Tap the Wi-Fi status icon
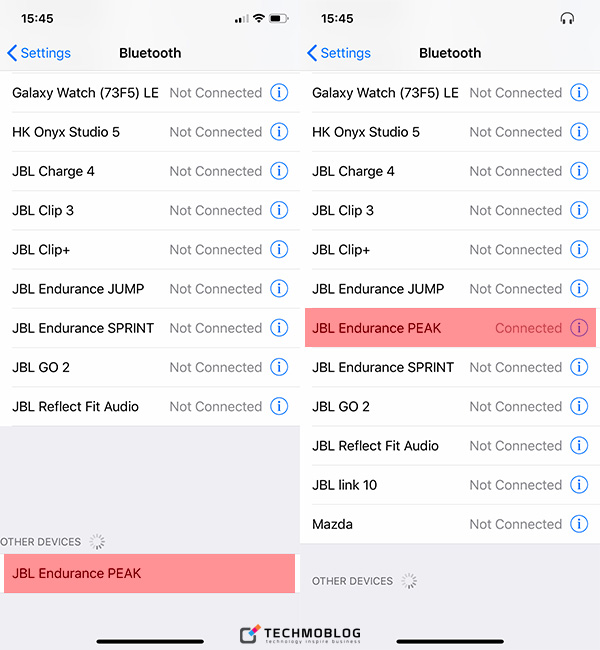The width and height of the screenshot is (600, 650). click(258, 19)
